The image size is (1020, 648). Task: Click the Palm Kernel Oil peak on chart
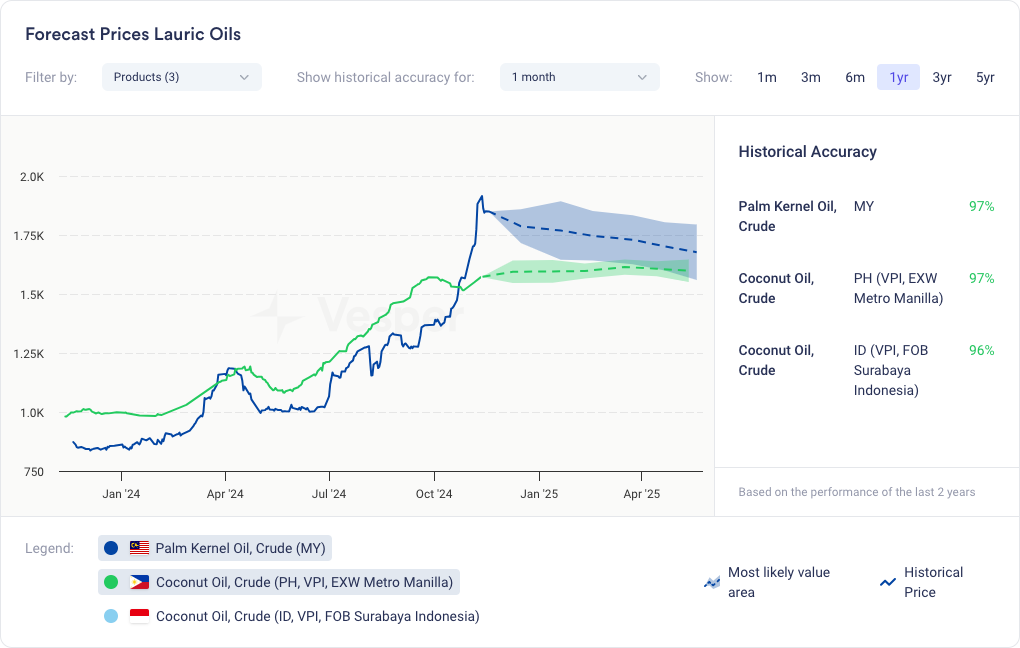pyautogui.click(x=482, y=197)
